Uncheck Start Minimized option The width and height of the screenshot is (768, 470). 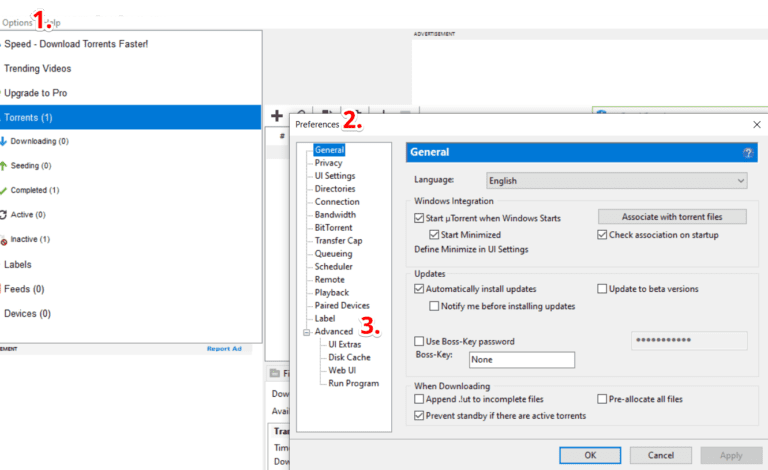pos(434,235)
